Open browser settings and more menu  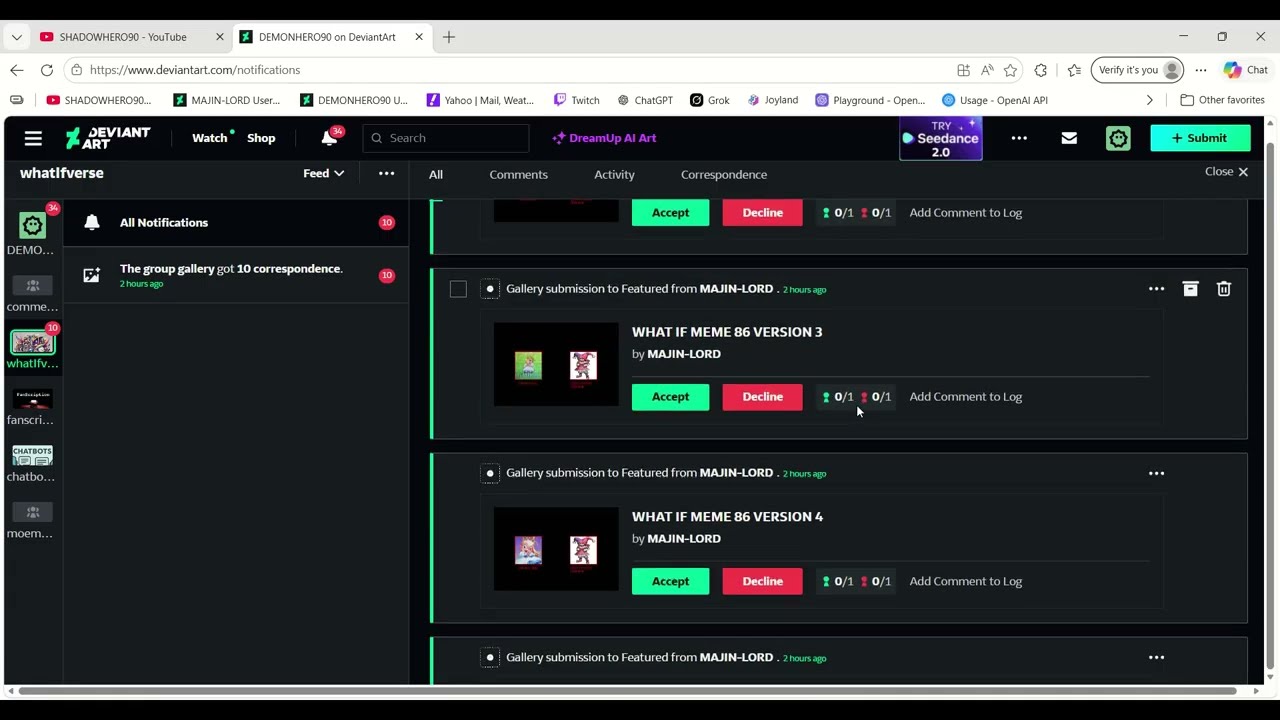(x=1201, y=70)
